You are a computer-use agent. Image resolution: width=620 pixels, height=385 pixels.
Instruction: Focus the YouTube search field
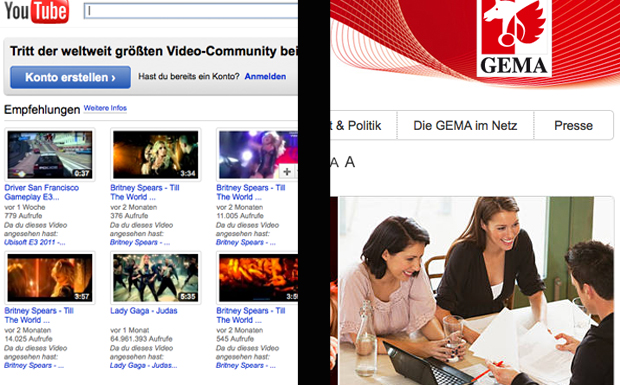click(x=191, y=11)
